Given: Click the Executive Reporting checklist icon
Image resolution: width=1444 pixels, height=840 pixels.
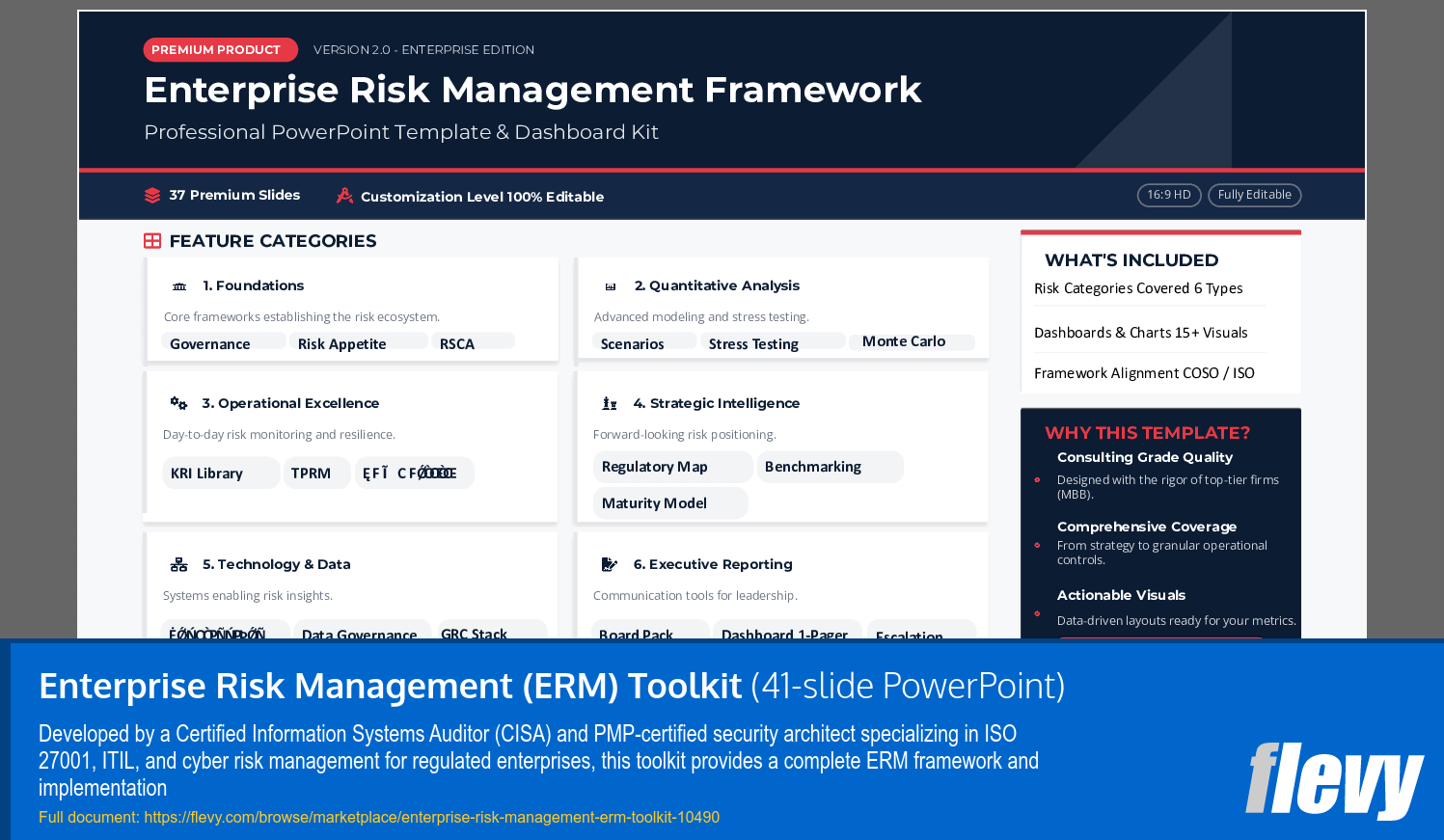Looking at the screenshot, I should tap(610, 563).
